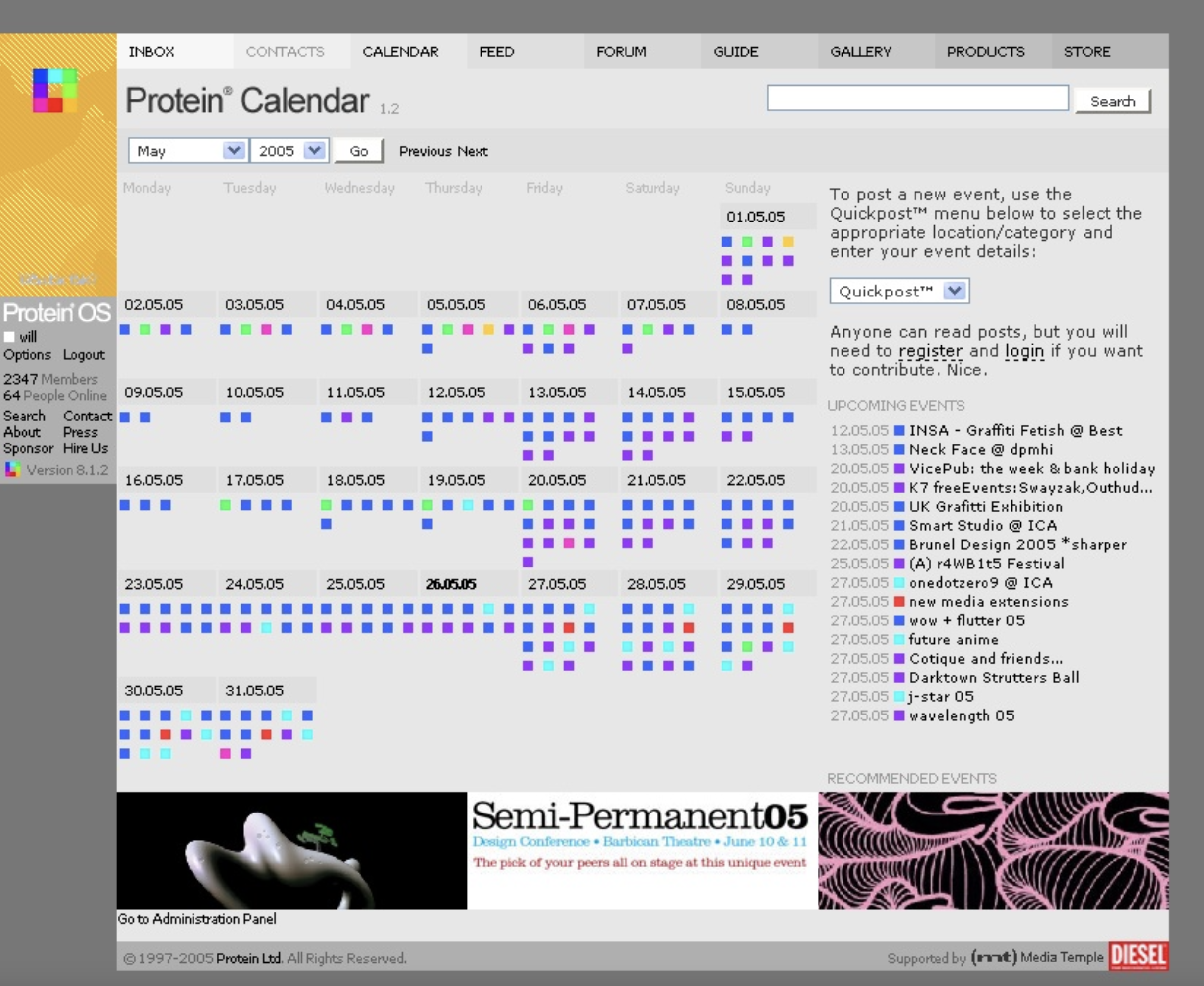The width and height of the screenshot is (1204, 986).
Task: Open the Go to Administration Panel link
Action: pyautogui.click(x=197, y=919)
